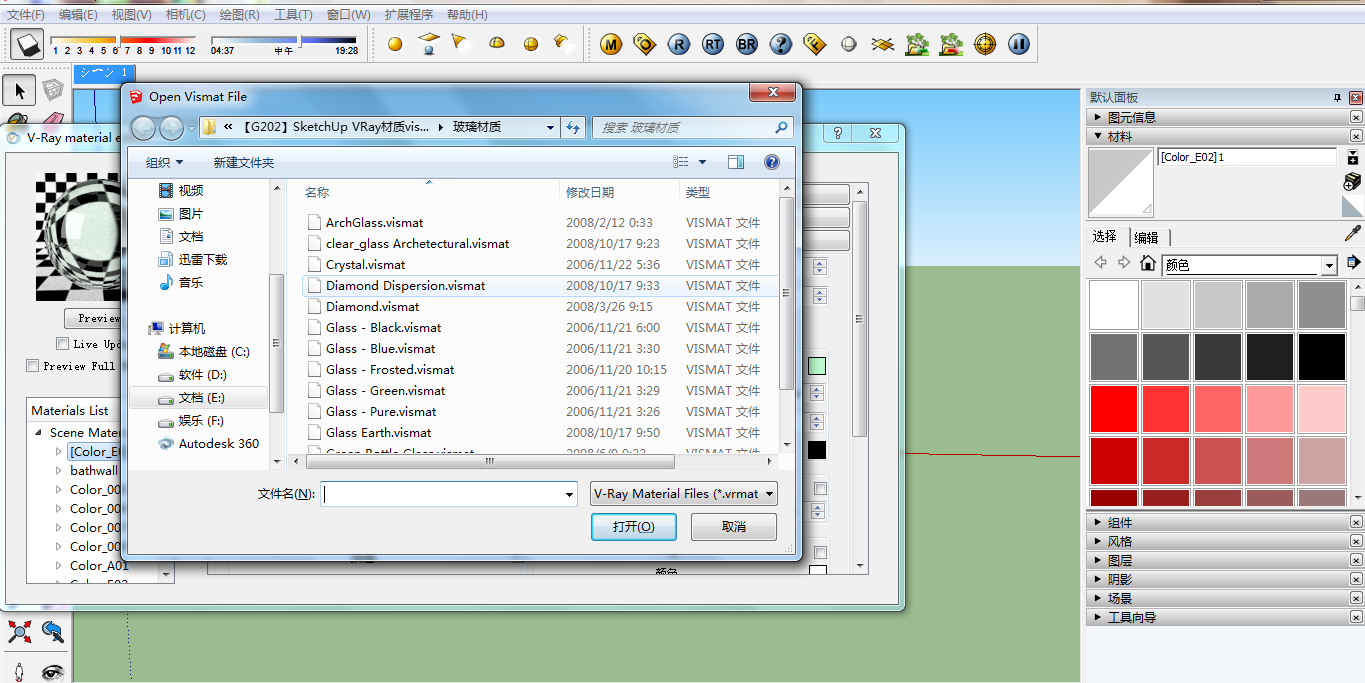Click the V-Ray render (R) icon
The width and height of the screenshot is (1365, 683).
pyautogui.click(x=679, y=44)
